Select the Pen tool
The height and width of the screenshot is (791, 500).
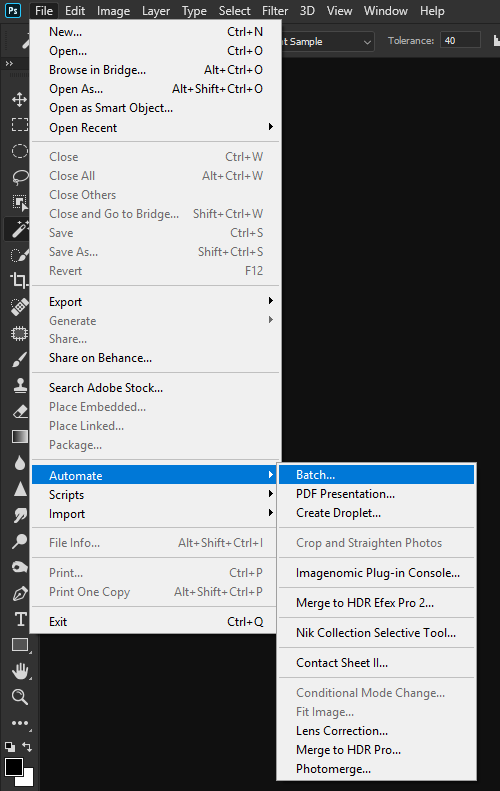pos(20,593)
